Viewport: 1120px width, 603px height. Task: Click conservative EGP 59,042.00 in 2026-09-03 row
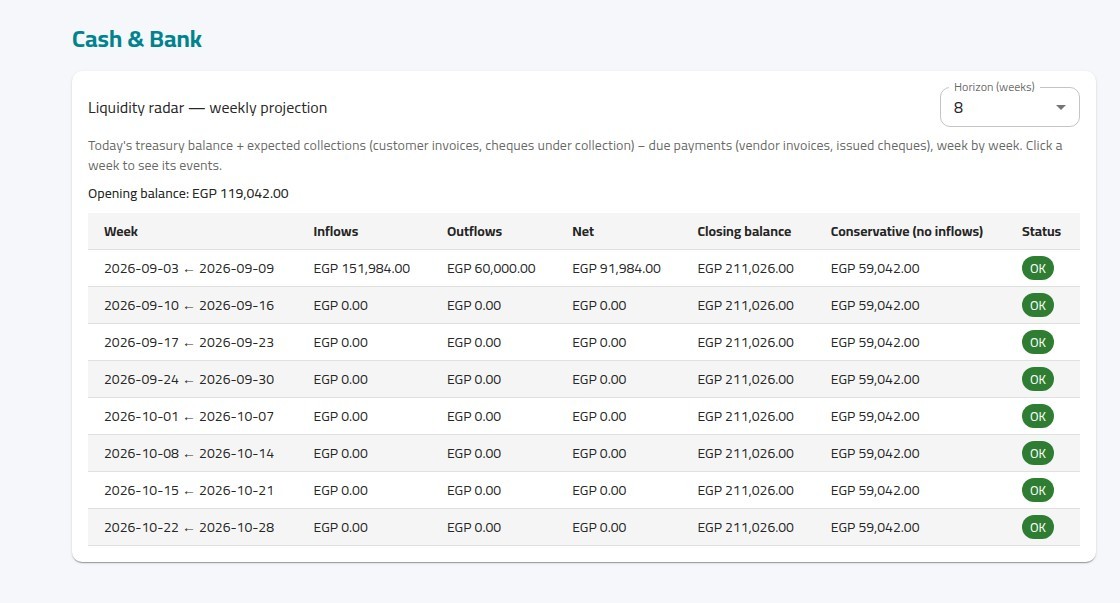pyautogui.click(x=874, y=269)
